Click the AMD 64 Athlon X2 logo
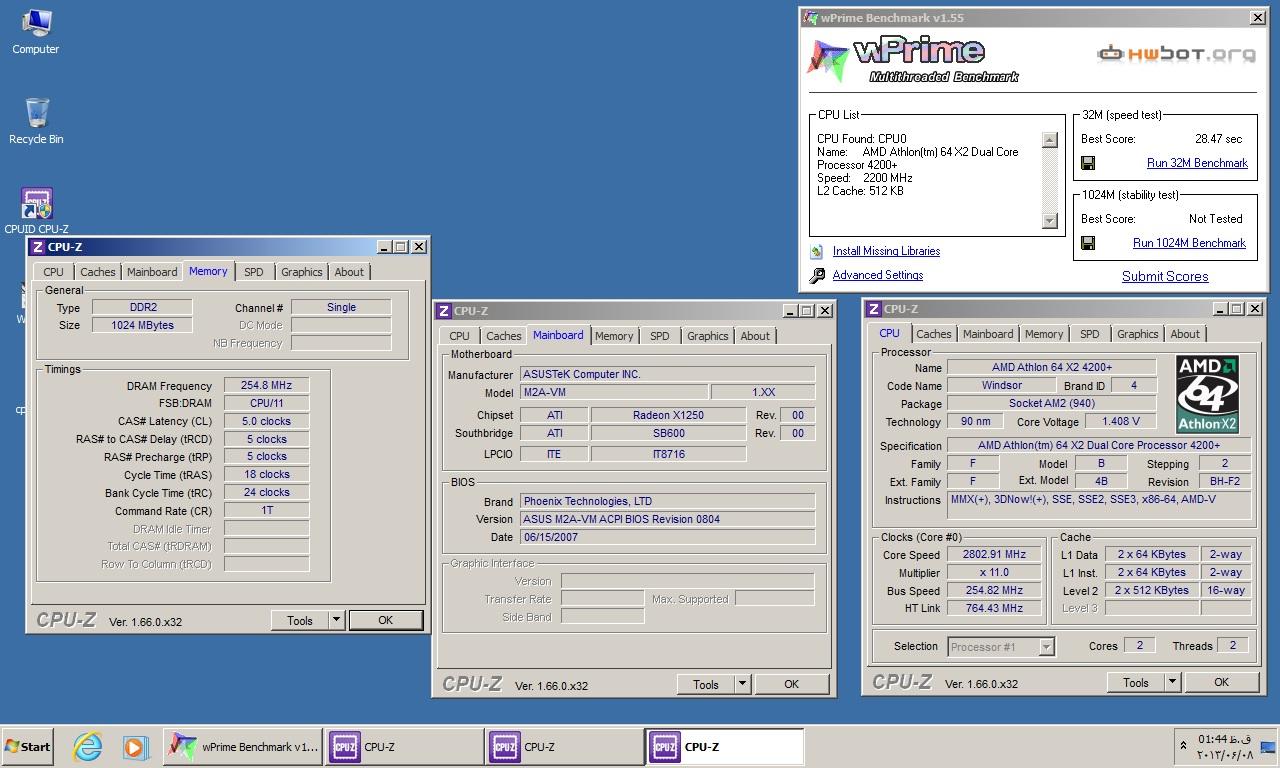Image resolution: width=1280 pixels, height=768 pixels. pyautogui.click(x=1207, y=394)
